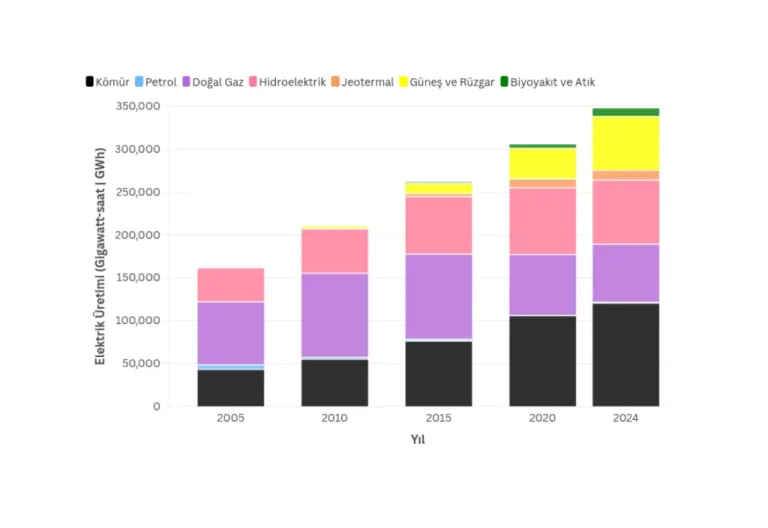
Task: Click the pink hydro segment of 2005 bar
Action: pyautogui.click(x=231, y=285)
